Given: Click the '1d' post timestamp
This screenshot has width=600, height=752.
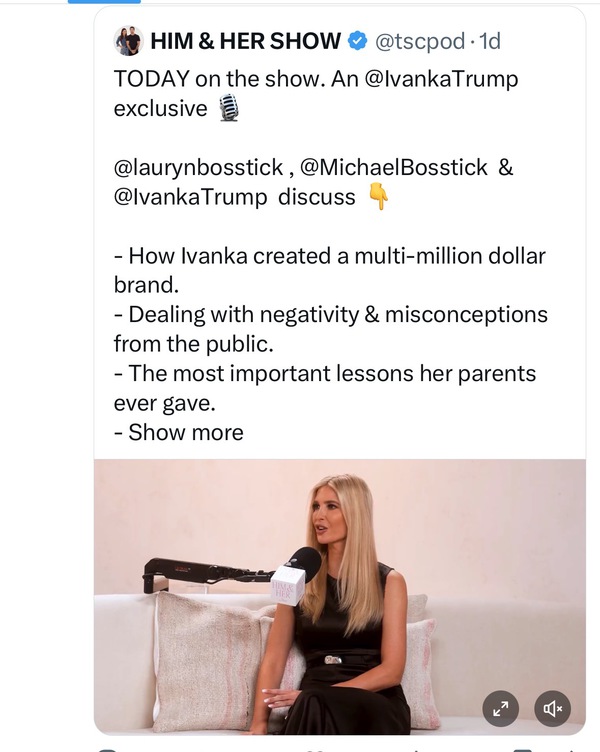Looking at the screenshot, I should [490, 41].
